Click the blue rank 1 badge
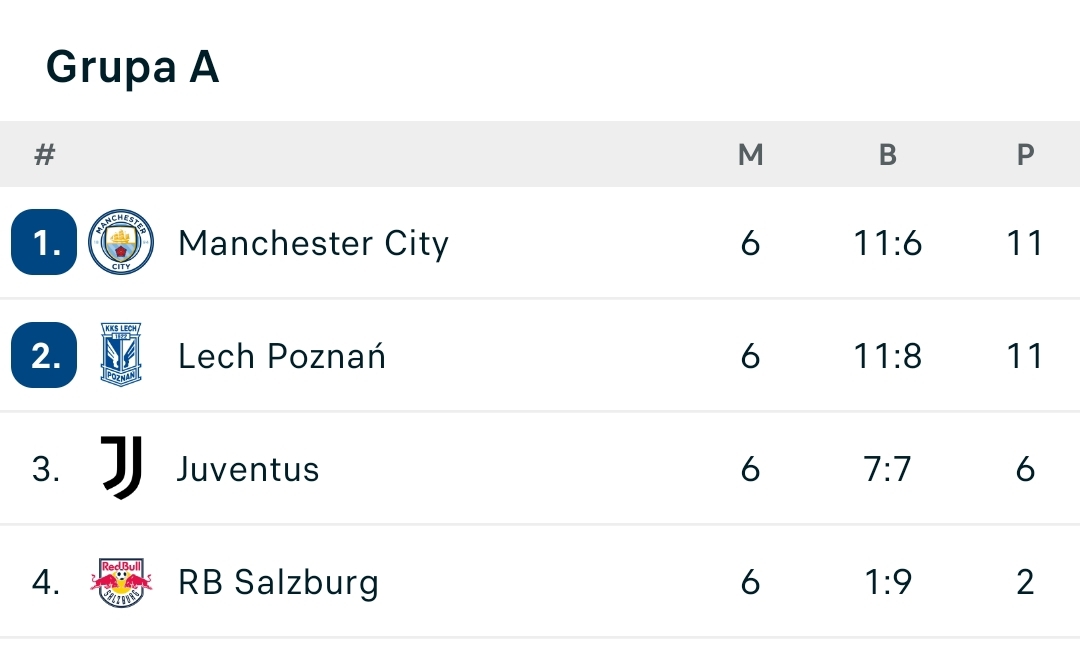Screen dimensions: 1080x671 click(x=44, y=243)
